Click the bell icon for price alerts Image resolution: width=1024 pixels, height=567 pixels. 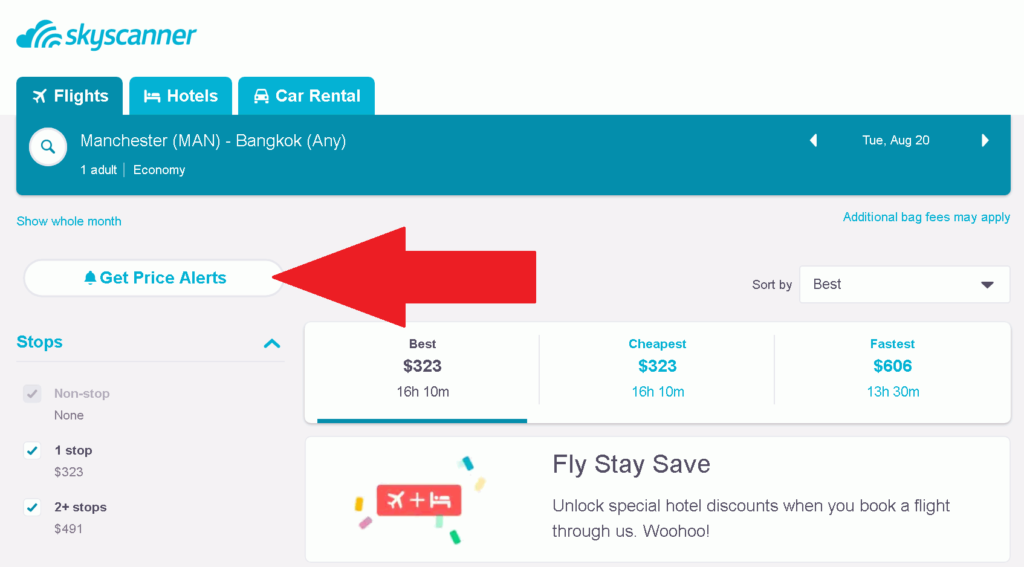[x=91, y=278]
